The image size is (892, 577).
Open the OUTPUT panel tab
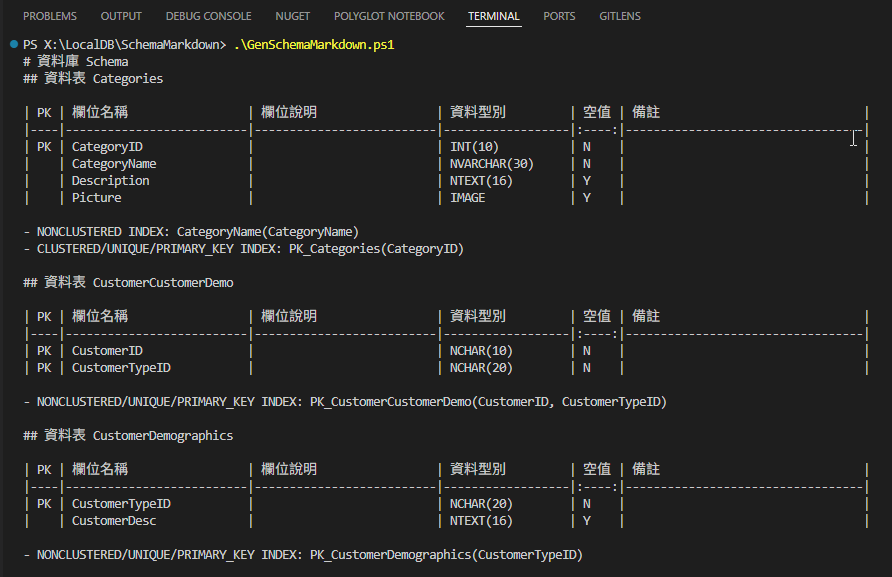tap(121, 16)
